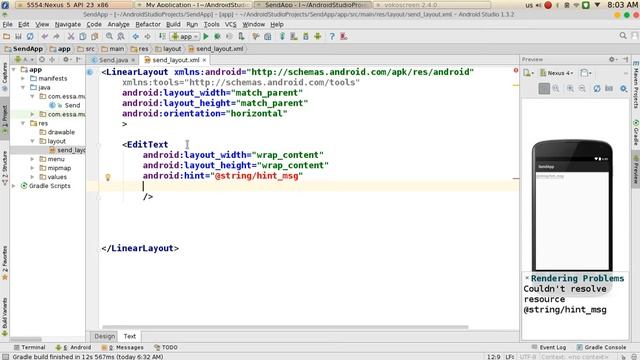Open the File menu
This screenshot has height=360, width=640.
coord(7,24)
